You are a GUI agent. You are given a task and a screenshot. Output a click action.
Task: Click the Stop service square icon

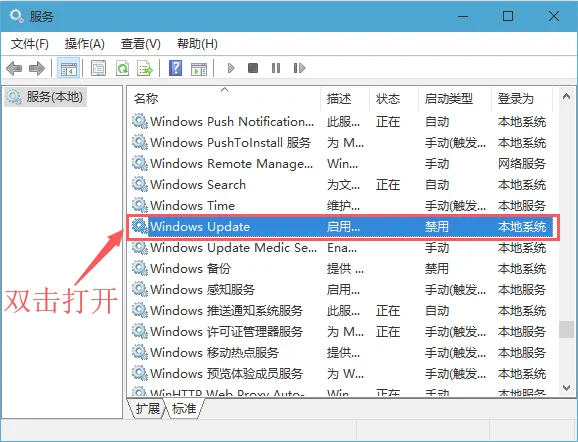coord(253,68)
